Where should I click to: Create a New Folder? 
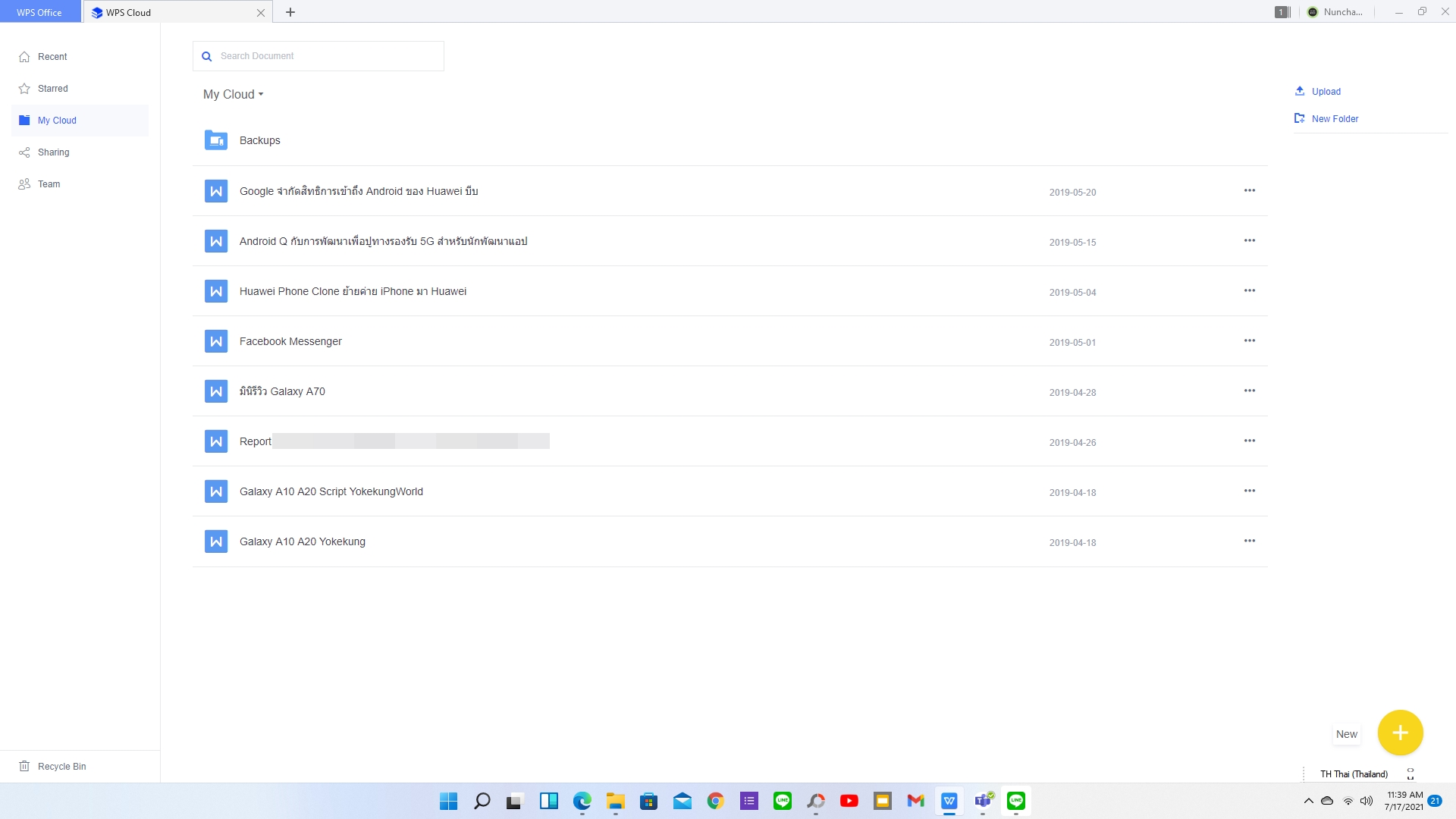click(x=1326, y=119)
